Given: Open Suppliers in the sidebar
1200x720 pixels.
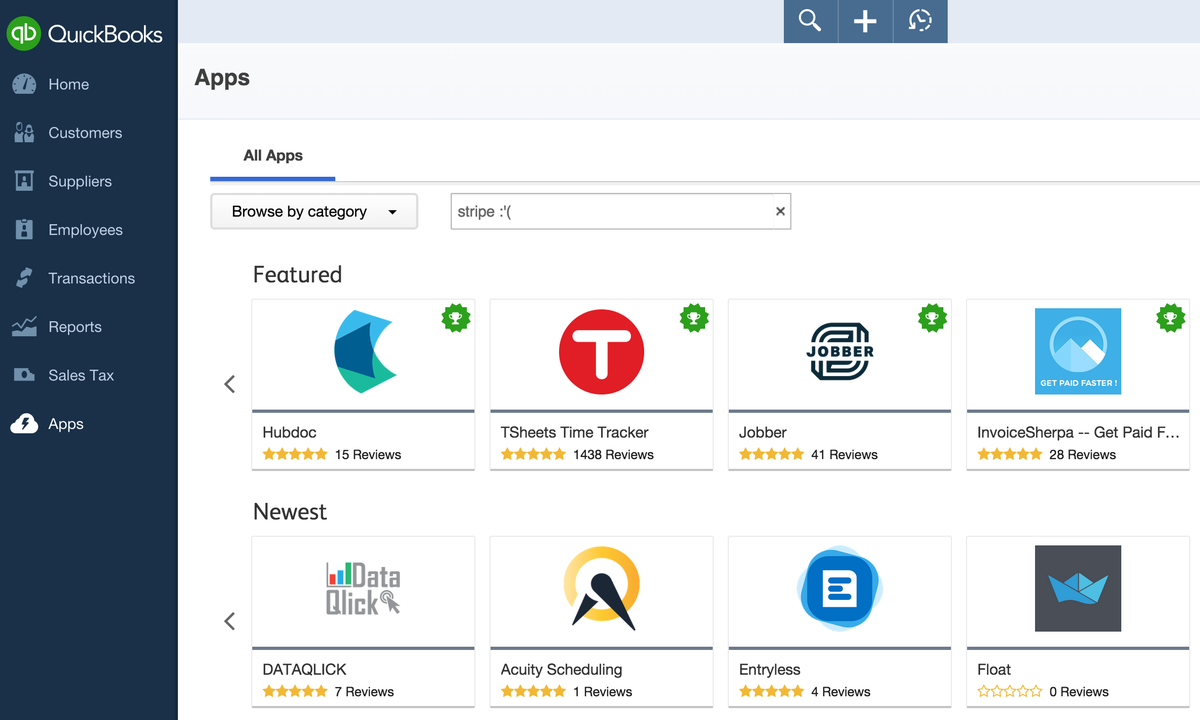Looking at the screenshot, I should click(x=80, y=182).
